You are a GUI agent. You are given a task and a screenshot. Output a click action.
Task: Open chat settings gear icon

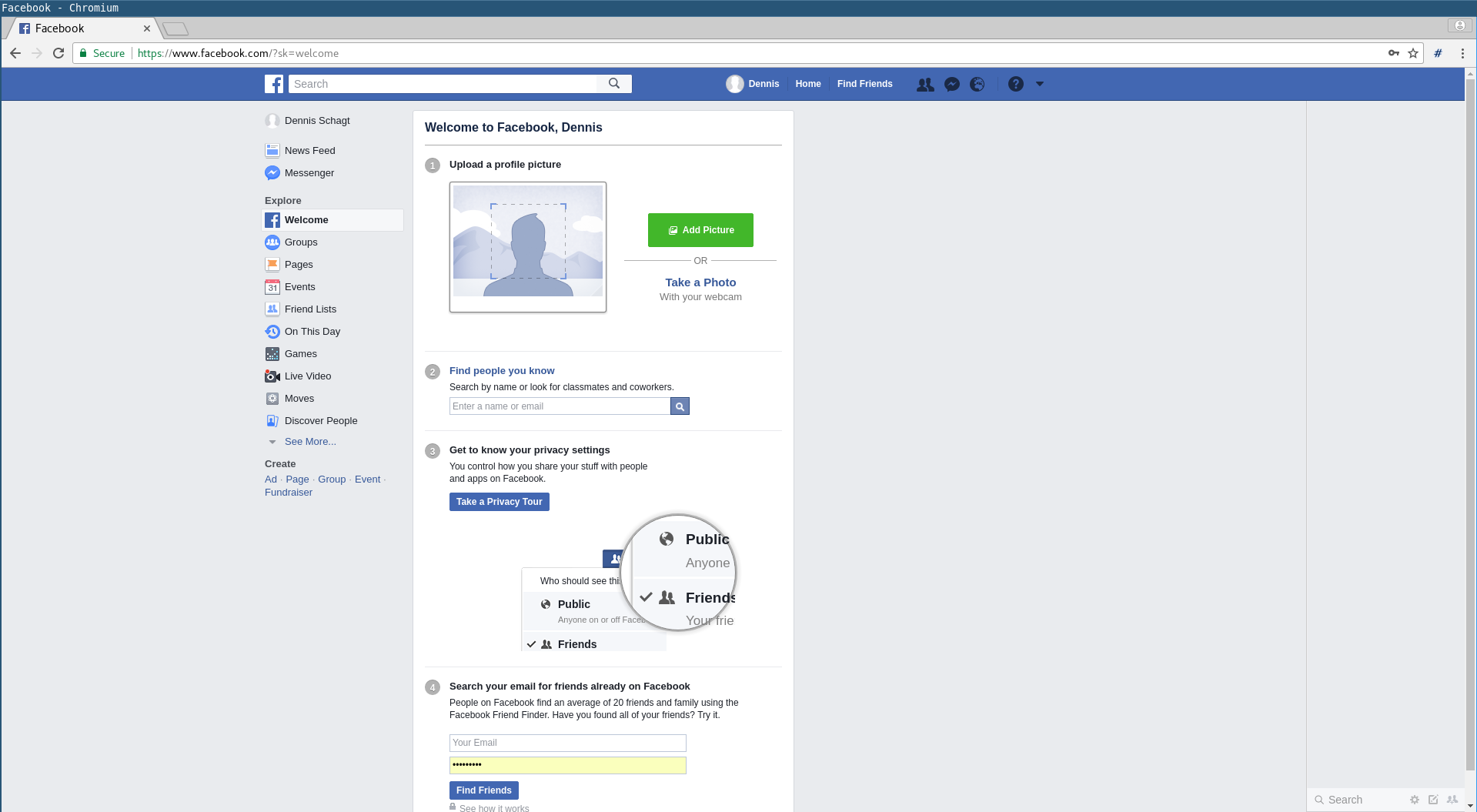tap(1415, 800)
